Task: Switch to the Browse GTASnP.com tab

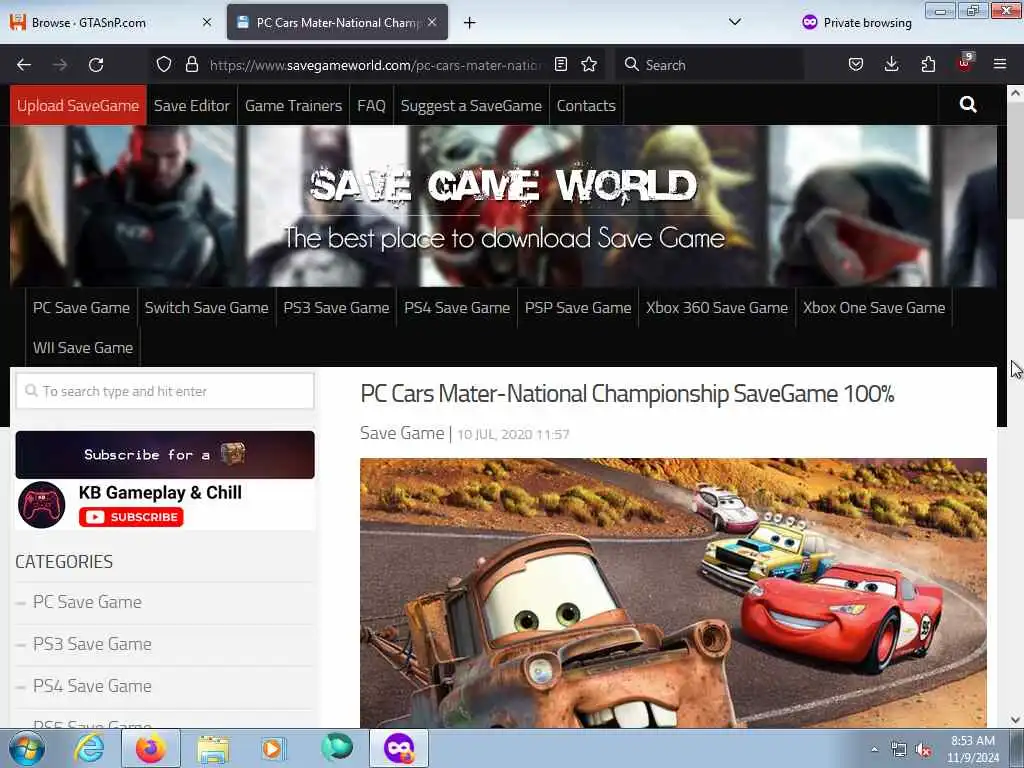Action: click(111, 22)
